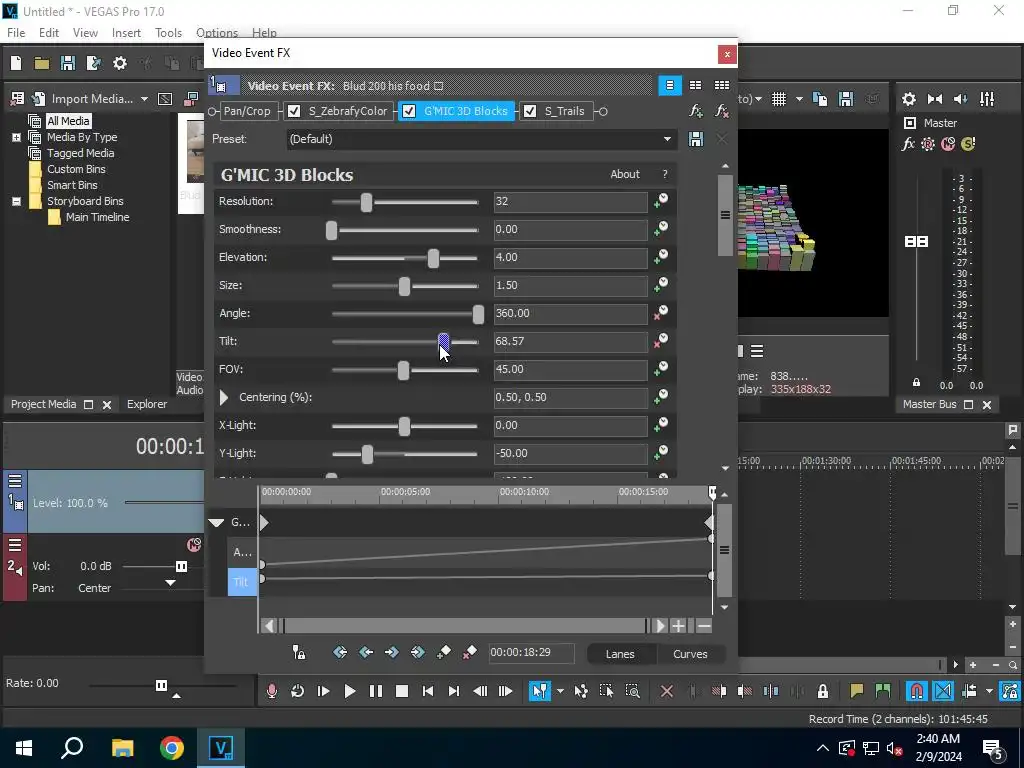Expand the Centering (%) parameter

pos(224,397)
